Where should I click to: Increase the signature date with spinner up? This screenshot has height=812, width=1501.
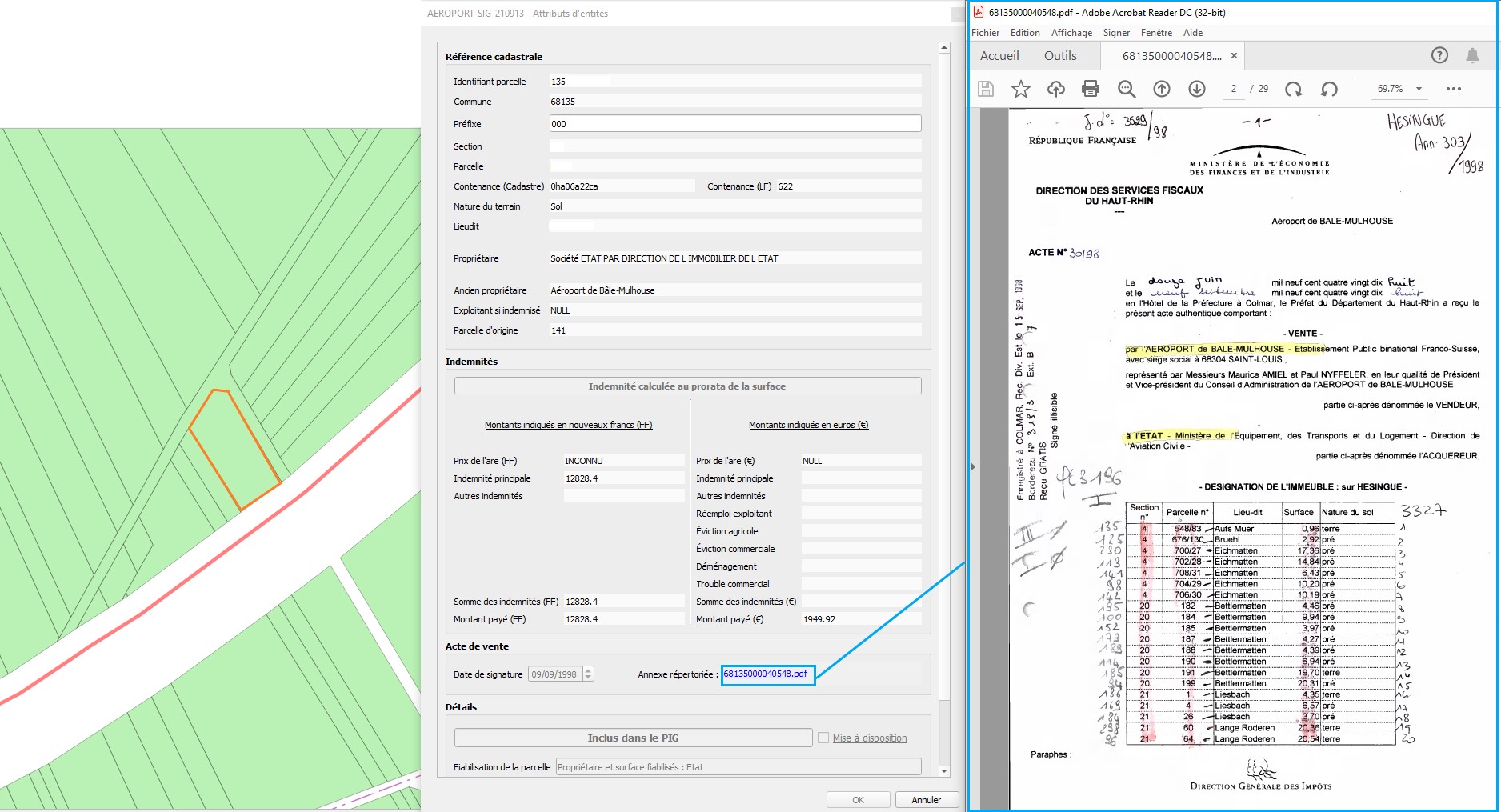(x=589, y=670)
